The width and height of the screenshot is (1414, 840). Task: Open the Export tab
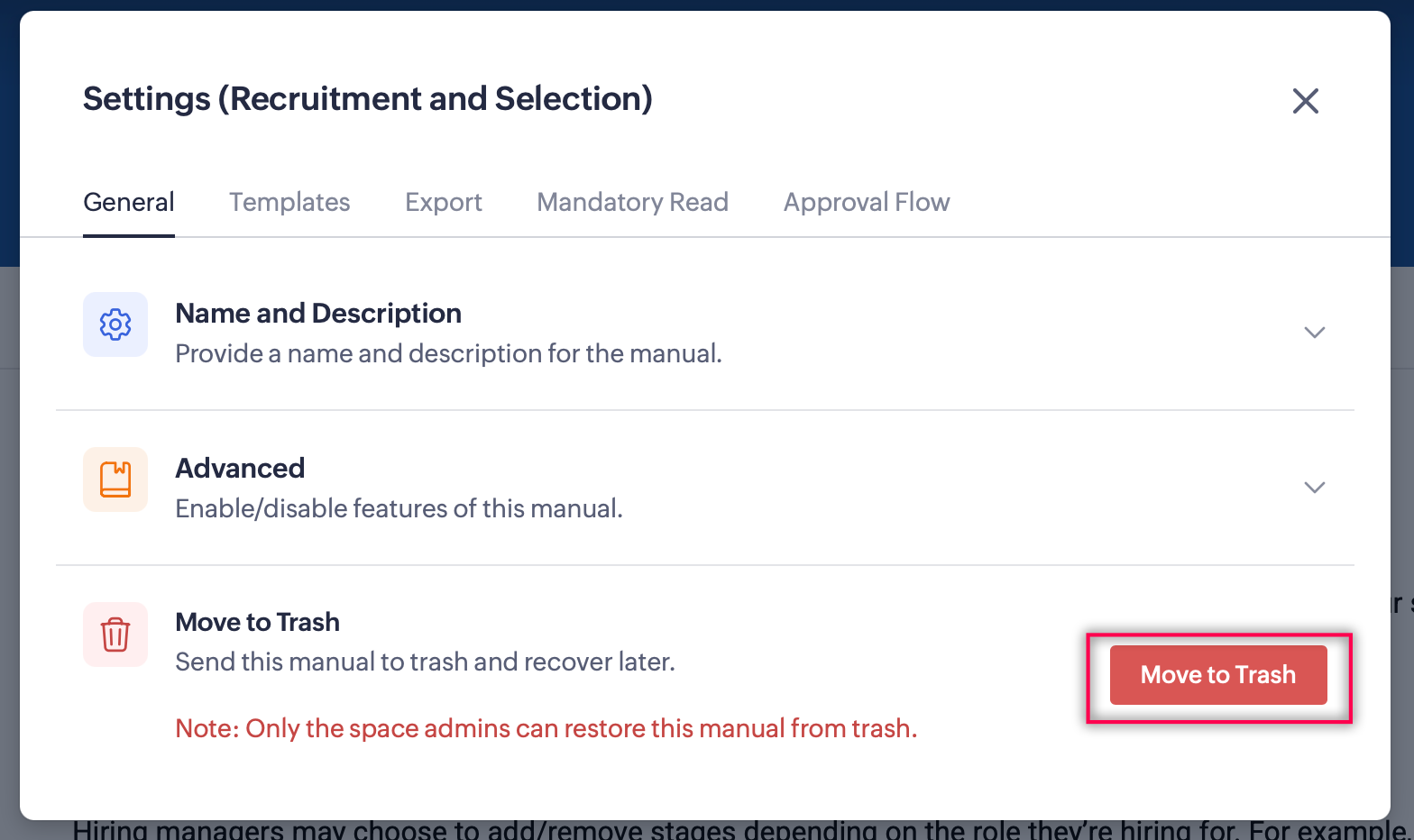(x=444, y=202)
